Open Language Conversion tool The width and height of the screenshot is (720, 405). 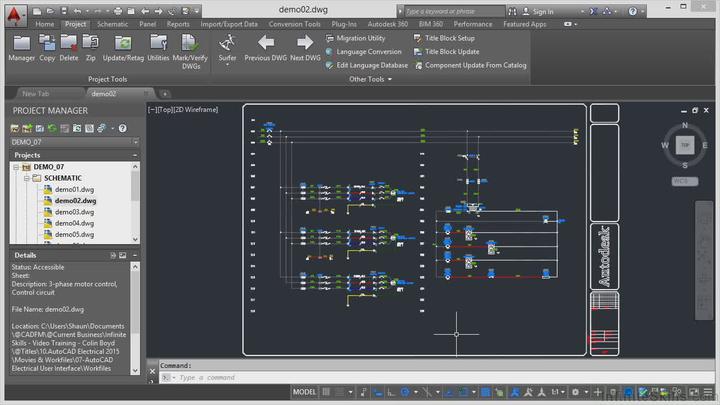(x=363, y=52)
